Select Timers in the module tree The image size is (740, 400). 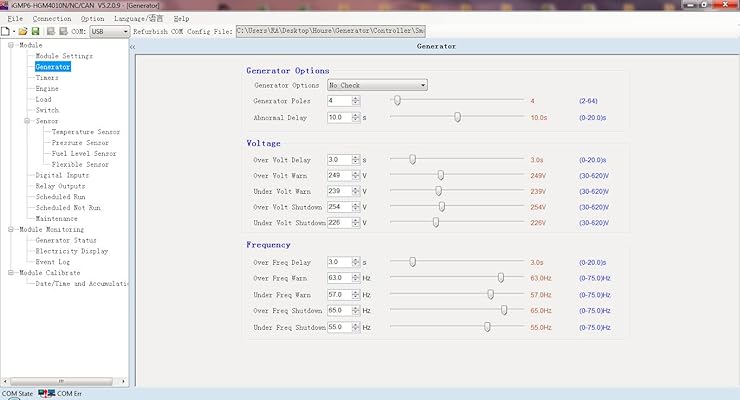[x=47, y=77]
